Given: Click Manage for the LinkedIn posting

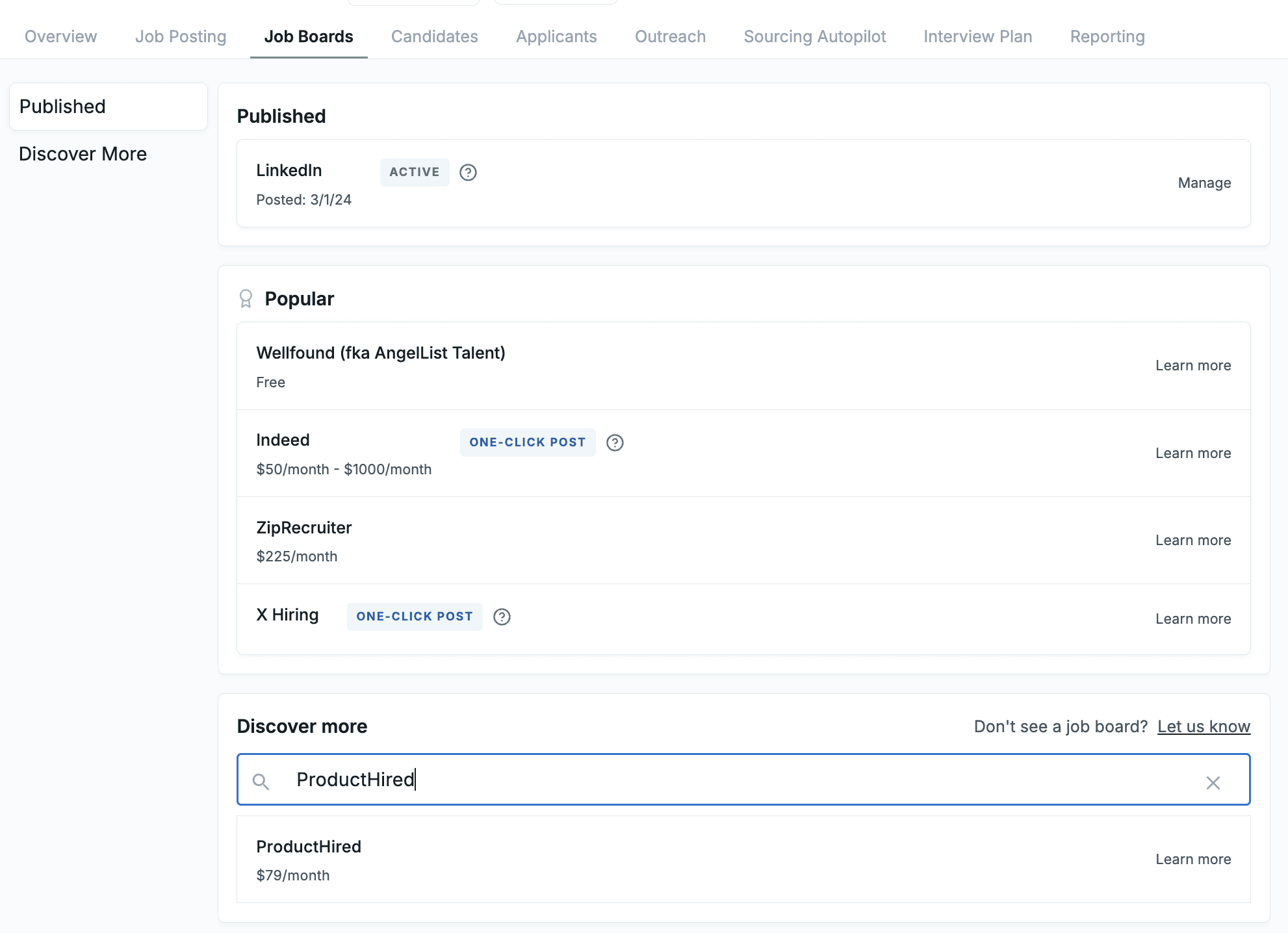Looking at the screenshot, I should tap(1204, 183).
